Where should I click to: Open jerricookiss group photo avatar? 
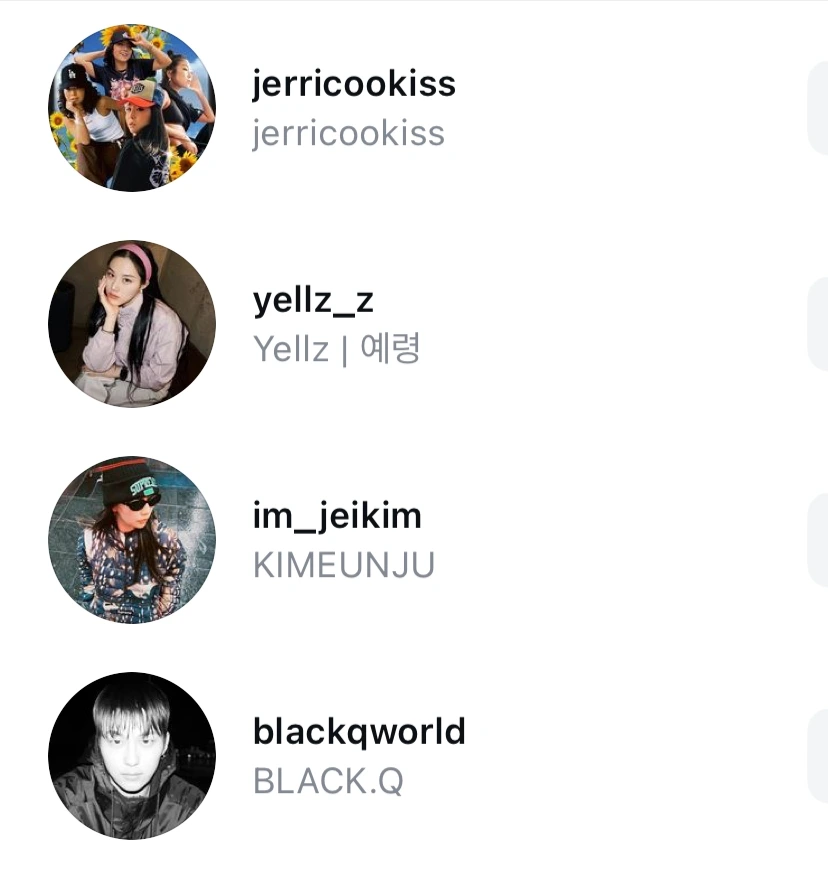(x=132, y=108)
